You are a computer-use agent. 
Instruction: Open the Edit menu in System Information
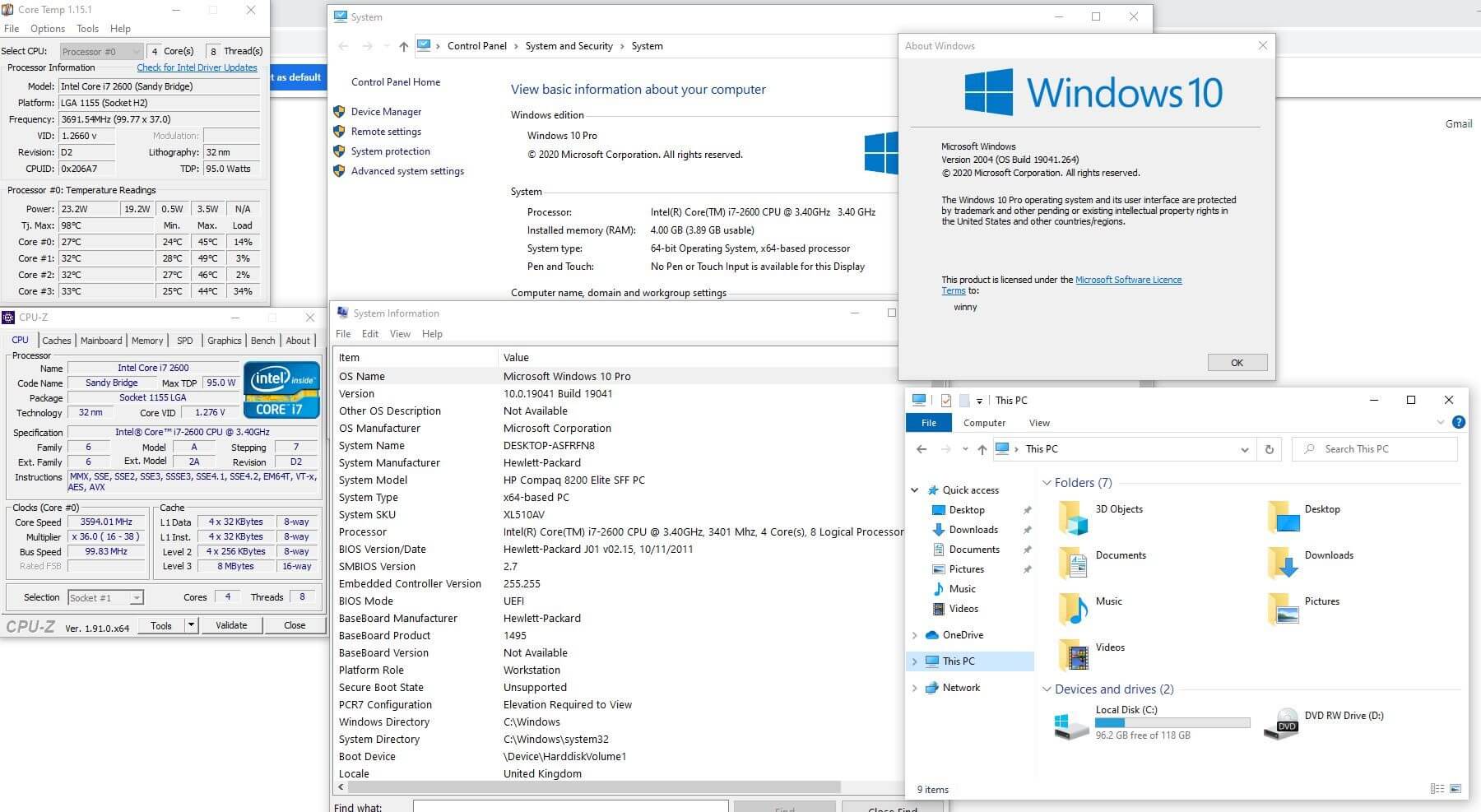pyautogui.click(x=370, y=334)
